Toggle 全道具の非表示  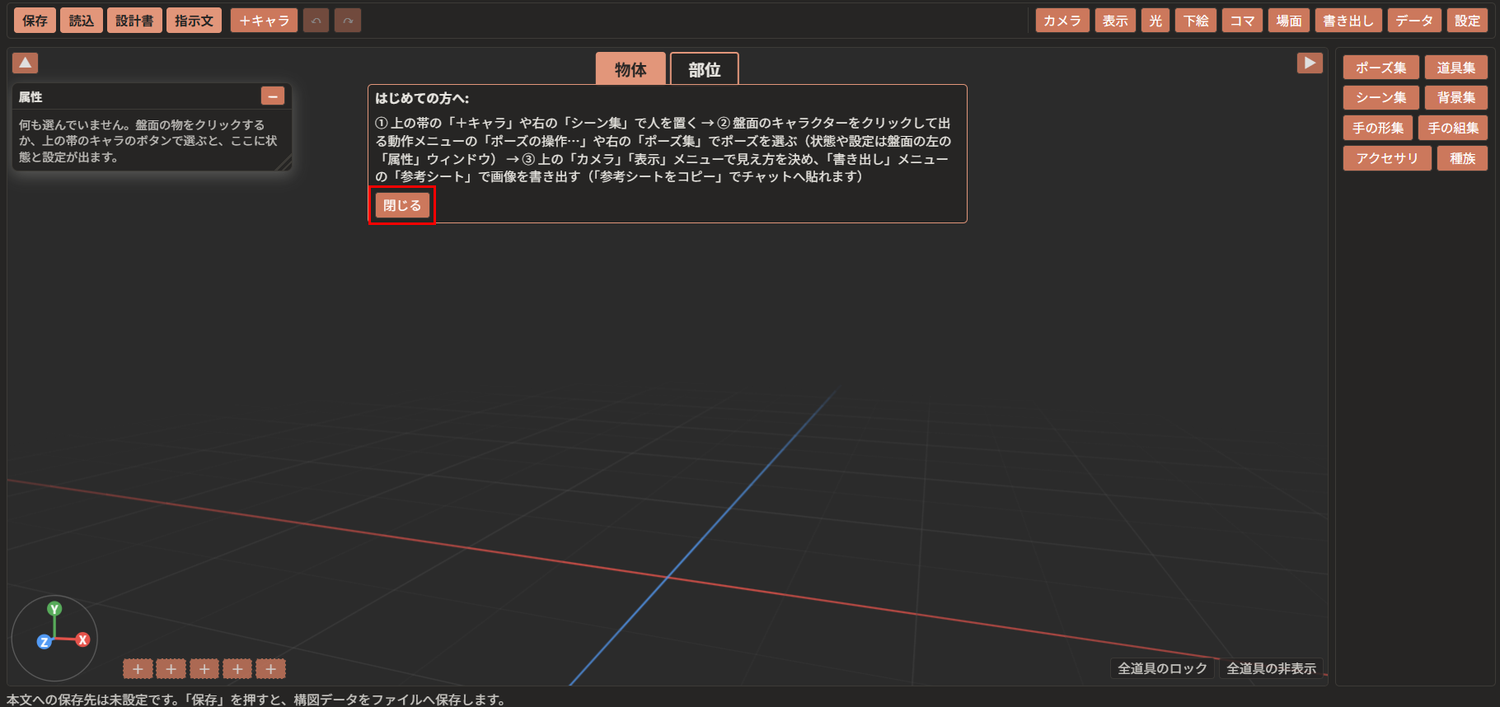(1271, 669)
